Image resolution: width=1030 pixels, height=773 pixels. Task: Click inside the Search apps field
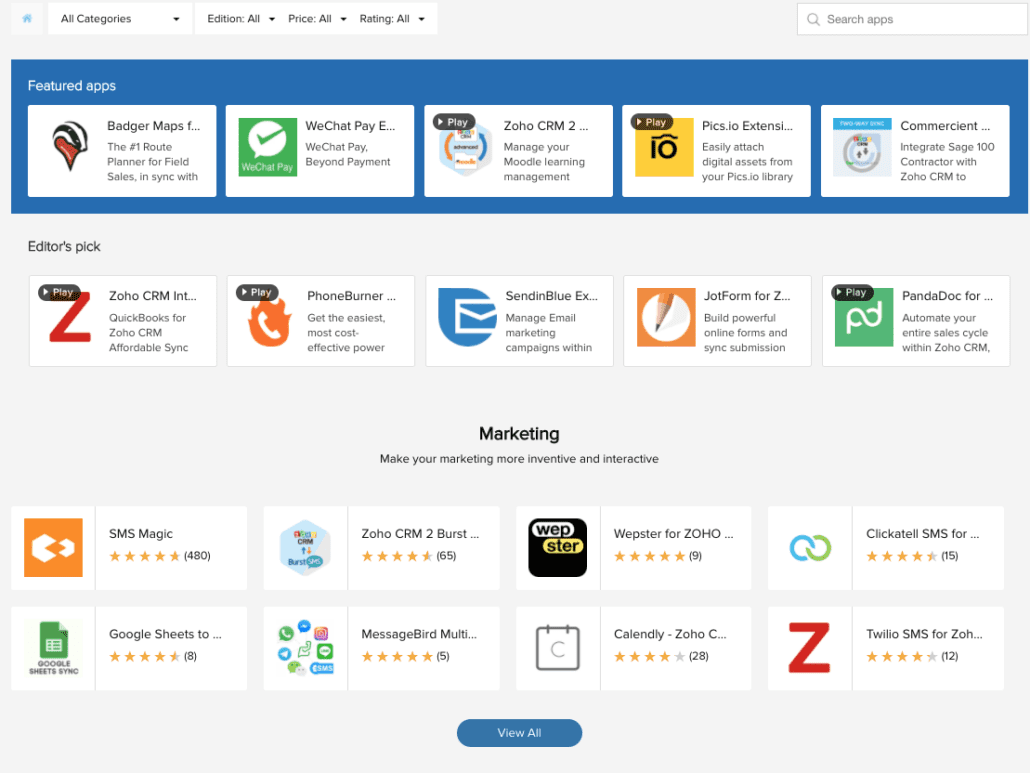coord(911,18)
